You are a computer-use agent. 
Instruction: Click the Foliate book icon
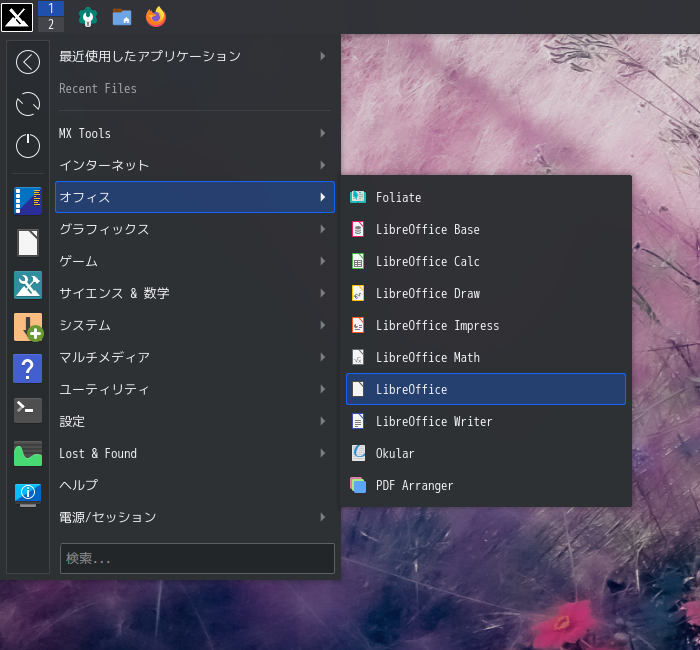pos(358,197)
